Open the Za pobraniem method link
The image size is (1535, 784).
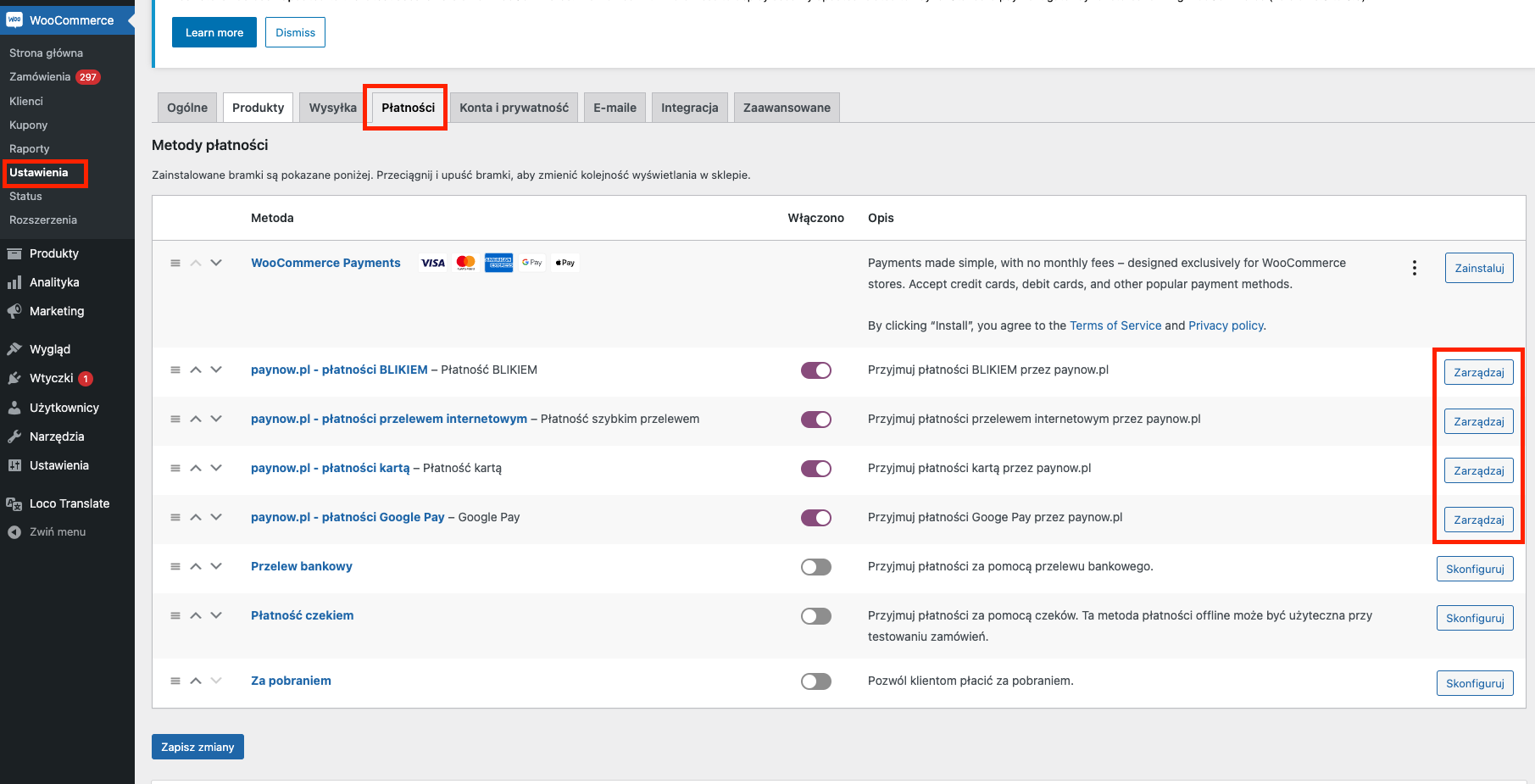(x=291, y=681)
